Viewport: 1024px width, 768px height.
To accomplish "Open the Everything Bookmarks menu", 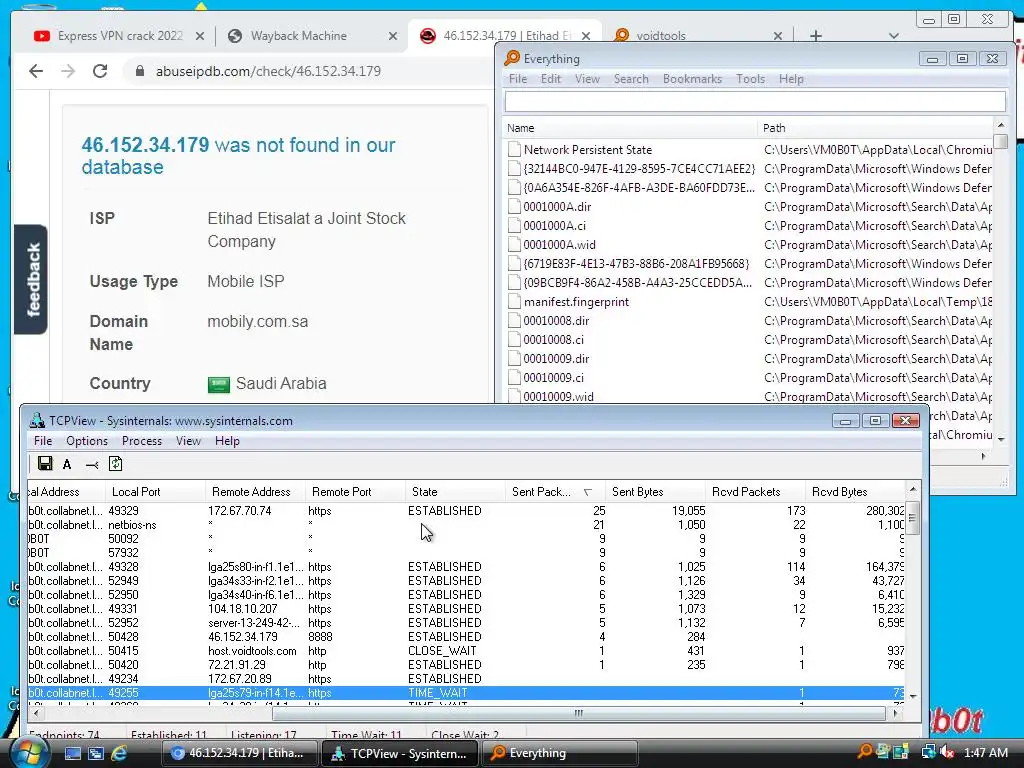I will (x=692, y=79).
